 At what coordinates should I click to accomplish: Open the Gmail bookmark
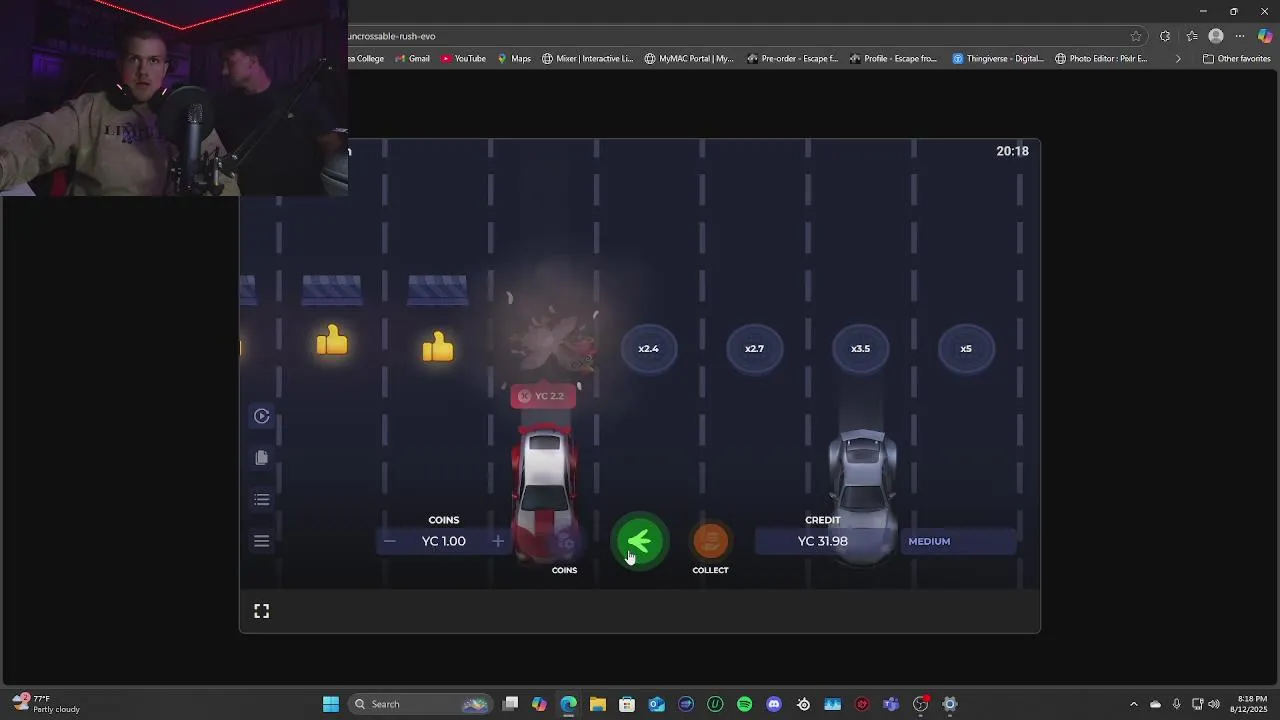(412, 59)
